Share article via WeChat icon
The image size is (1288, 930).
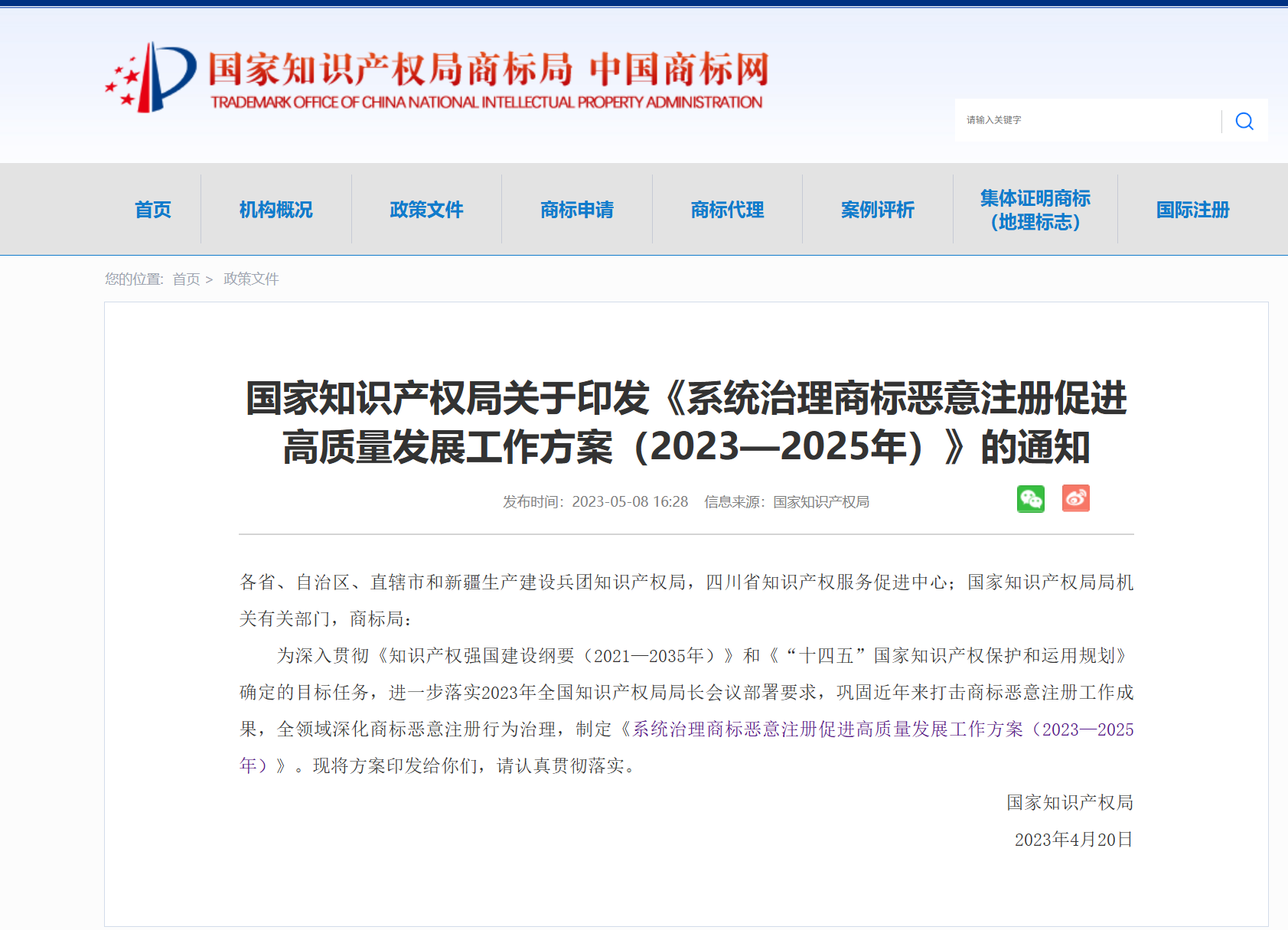[1031, 498]
